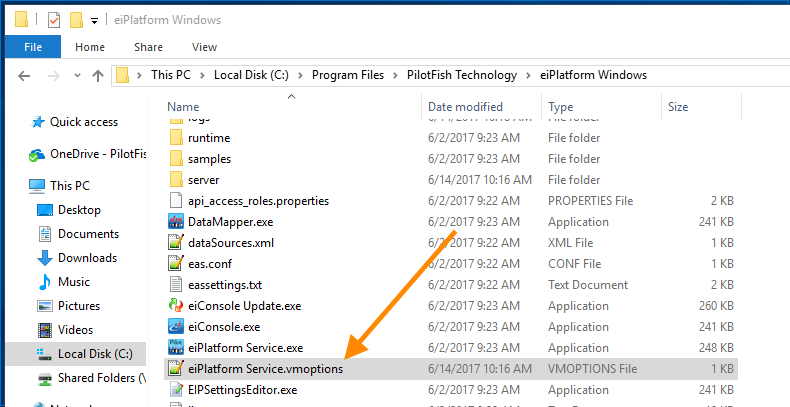
Task: Click PilotFish Technology in the address path
Action: pyautogui.click(x=462, y=75)
